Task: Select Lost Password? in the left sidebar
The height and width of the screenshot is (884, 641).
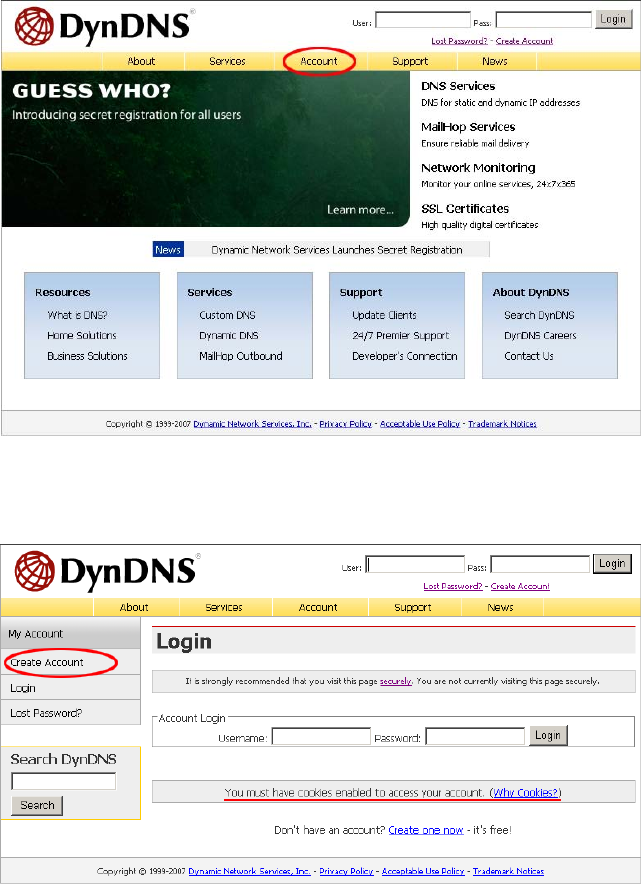Action: pyautogui.click(x=70, y=713)
